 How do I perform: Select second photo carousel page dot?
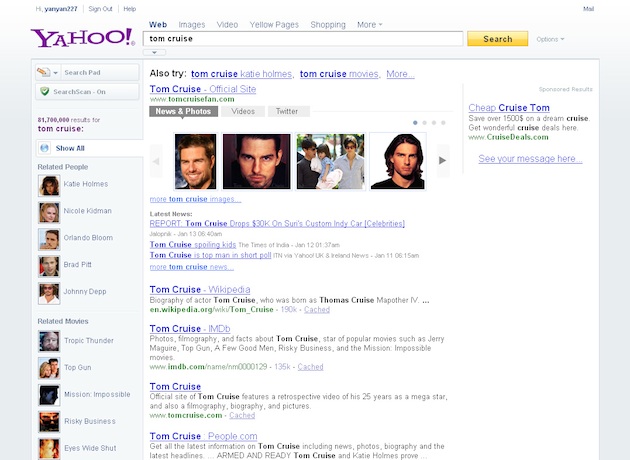(424, 123)
